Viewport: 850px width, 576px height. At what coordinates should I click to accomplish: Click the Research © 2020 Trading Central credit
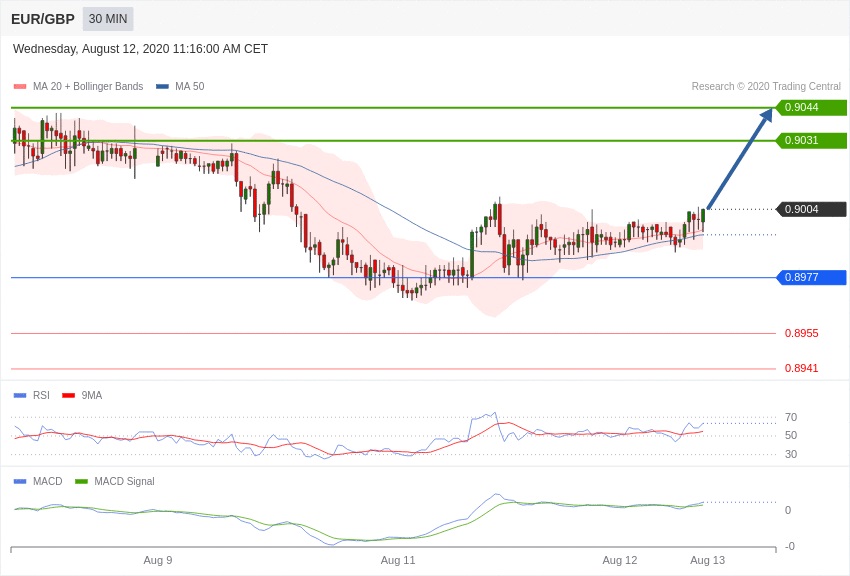(766, 87)
